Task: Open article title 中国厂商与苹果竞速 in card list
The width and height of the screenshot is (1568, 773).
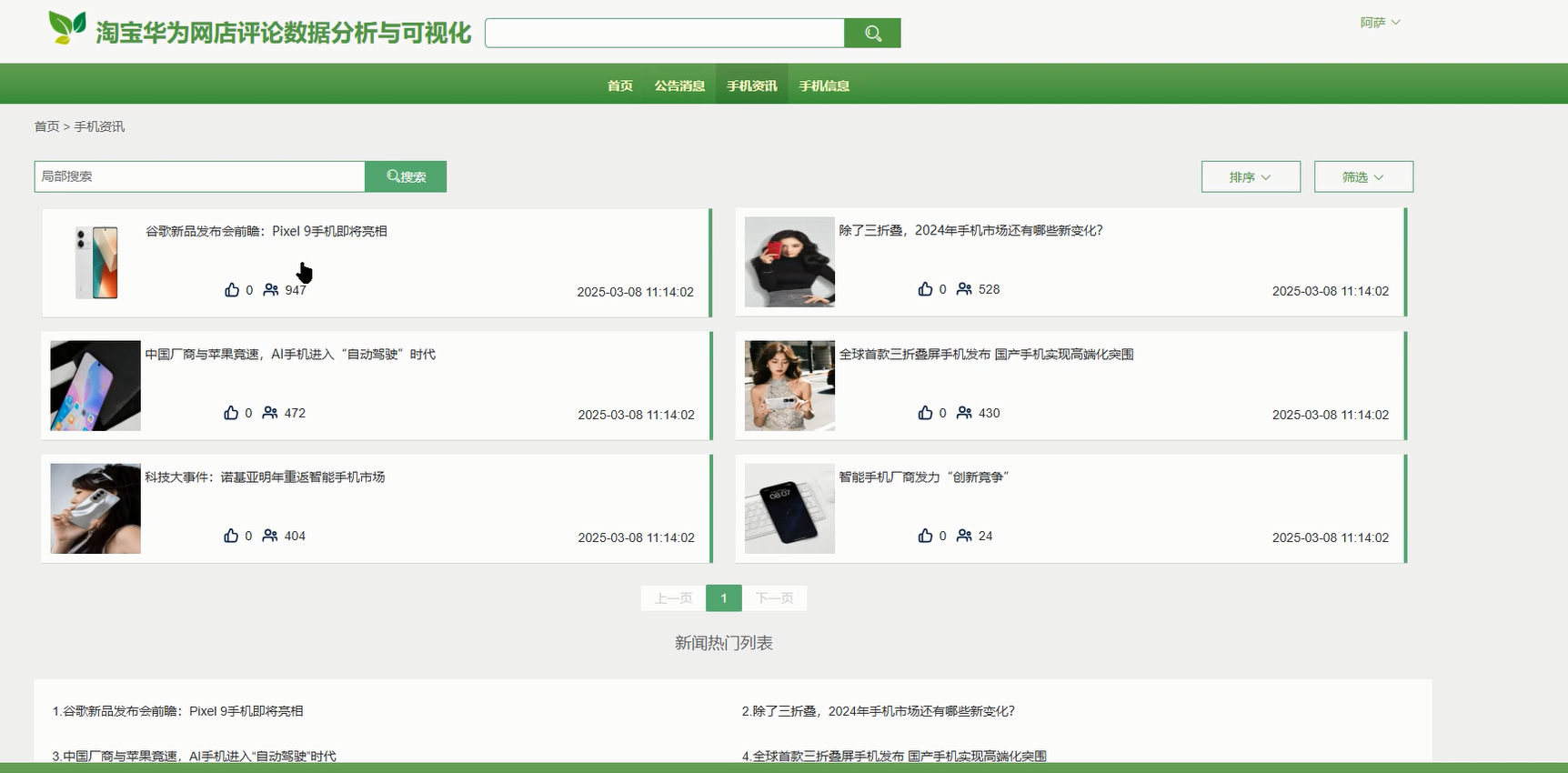Action: coord(290,354)
